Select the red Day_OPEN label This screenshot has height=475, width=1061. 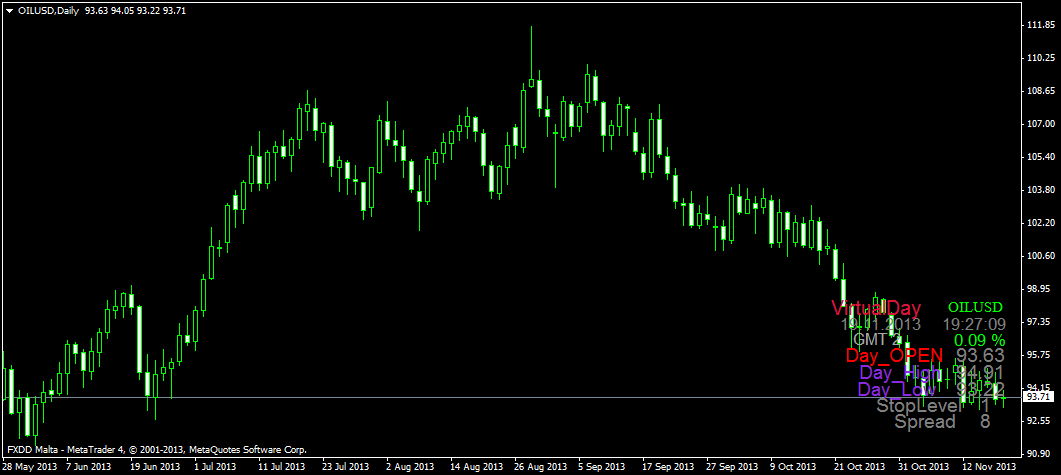click(895, 356)
